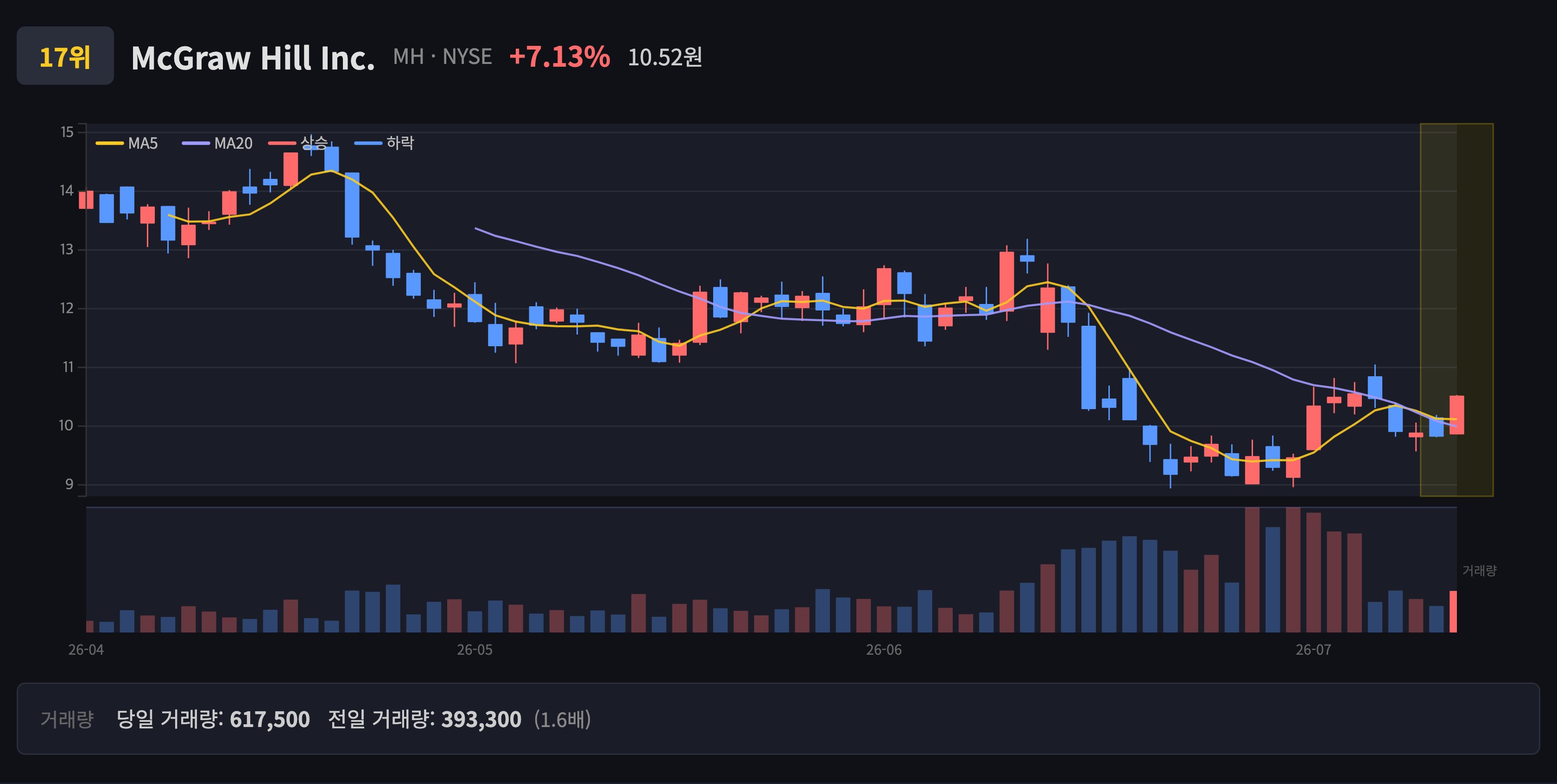Click the 12 price axis label
Screen dimensions: 1557x784
pos(66,308)
